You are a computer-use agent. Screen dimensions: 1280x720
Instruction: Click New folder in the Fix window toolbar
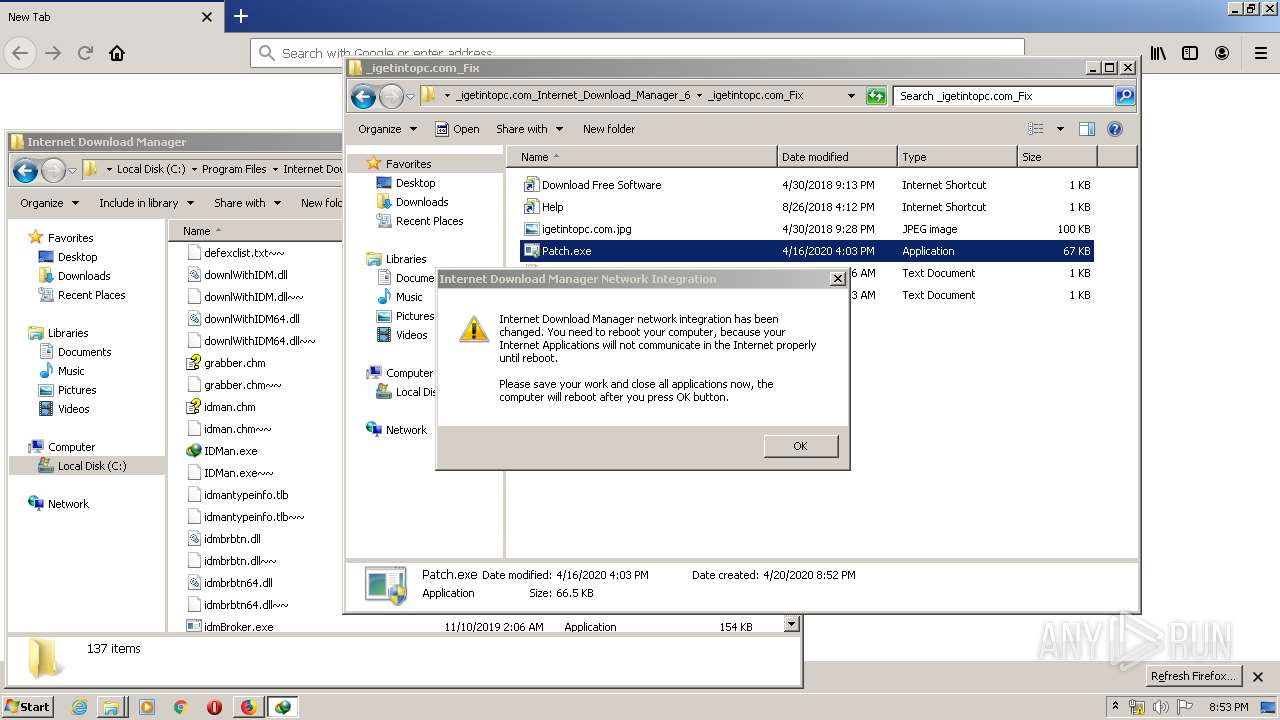click(x=609, y=129)
